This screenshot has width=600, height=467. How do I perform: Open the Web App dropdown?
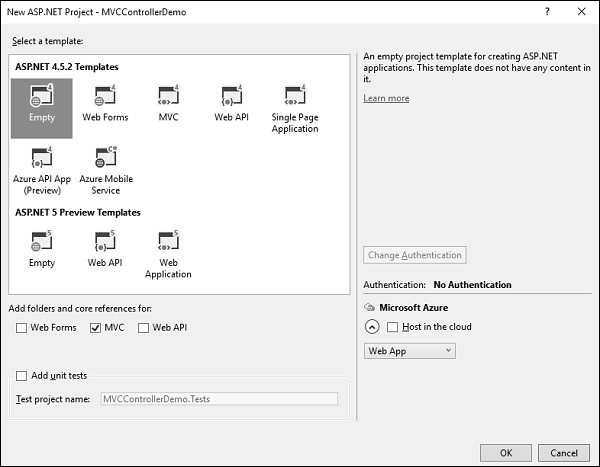point(410,351)
